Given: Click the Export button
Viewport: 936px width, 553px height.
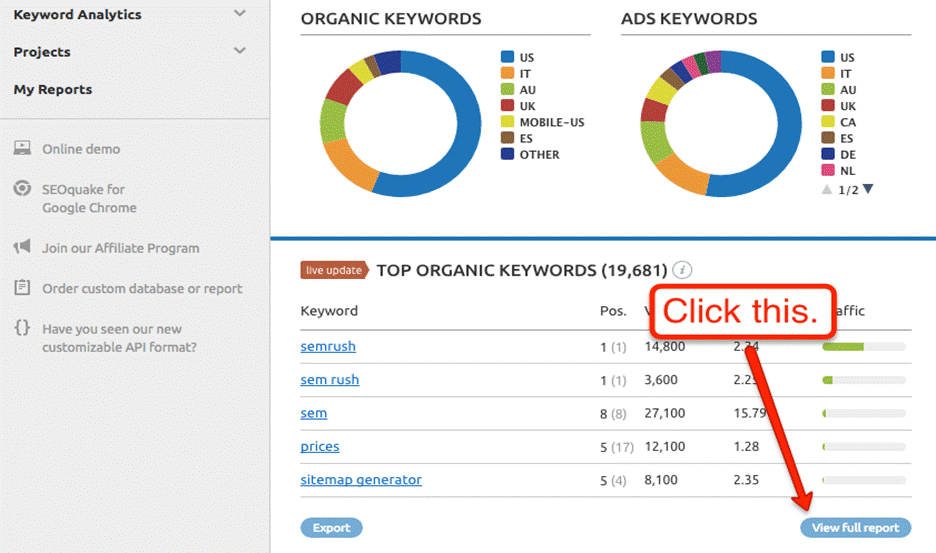Looking at the screenshot, I should click(x=331, y=528).
